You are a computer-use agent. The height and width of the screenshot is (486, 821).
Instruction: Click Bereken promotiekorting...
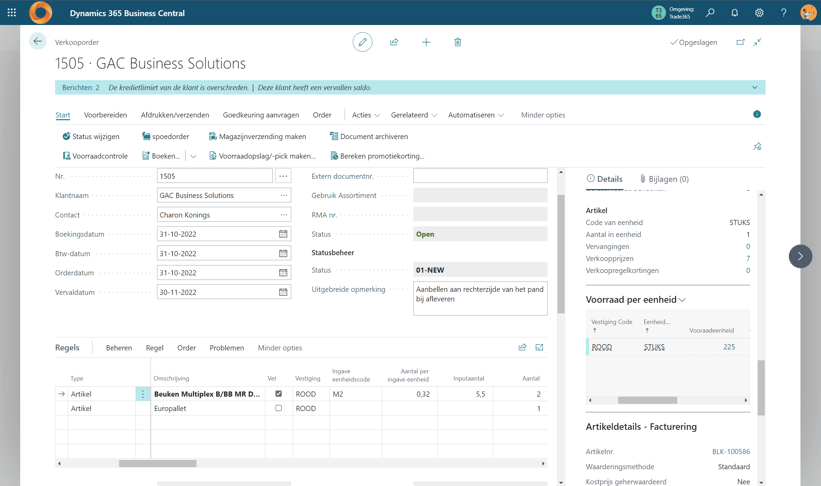coord(378,156)
